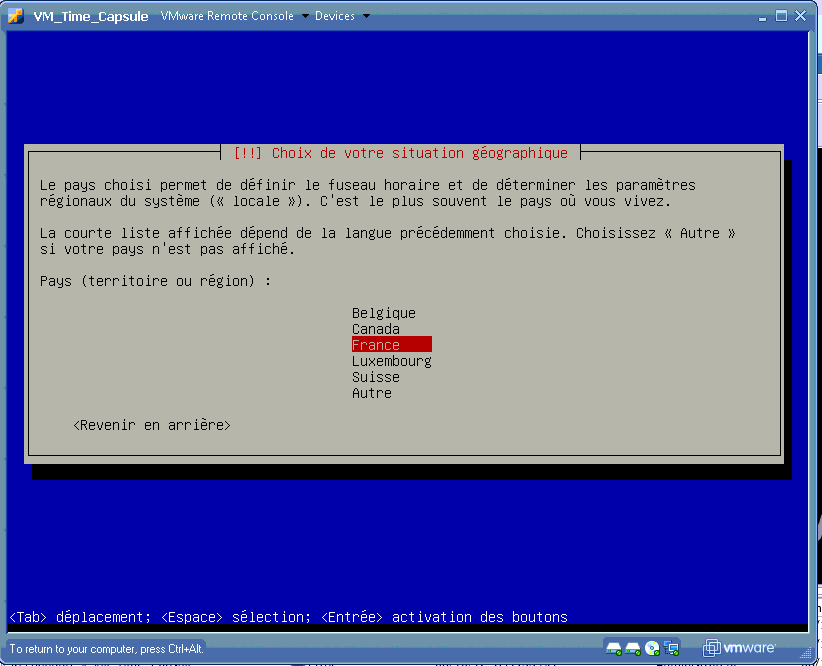The width and height of the screenshot is (822, 666).
Task: Choose the highlighted France entry
Action: pos(392,345)
